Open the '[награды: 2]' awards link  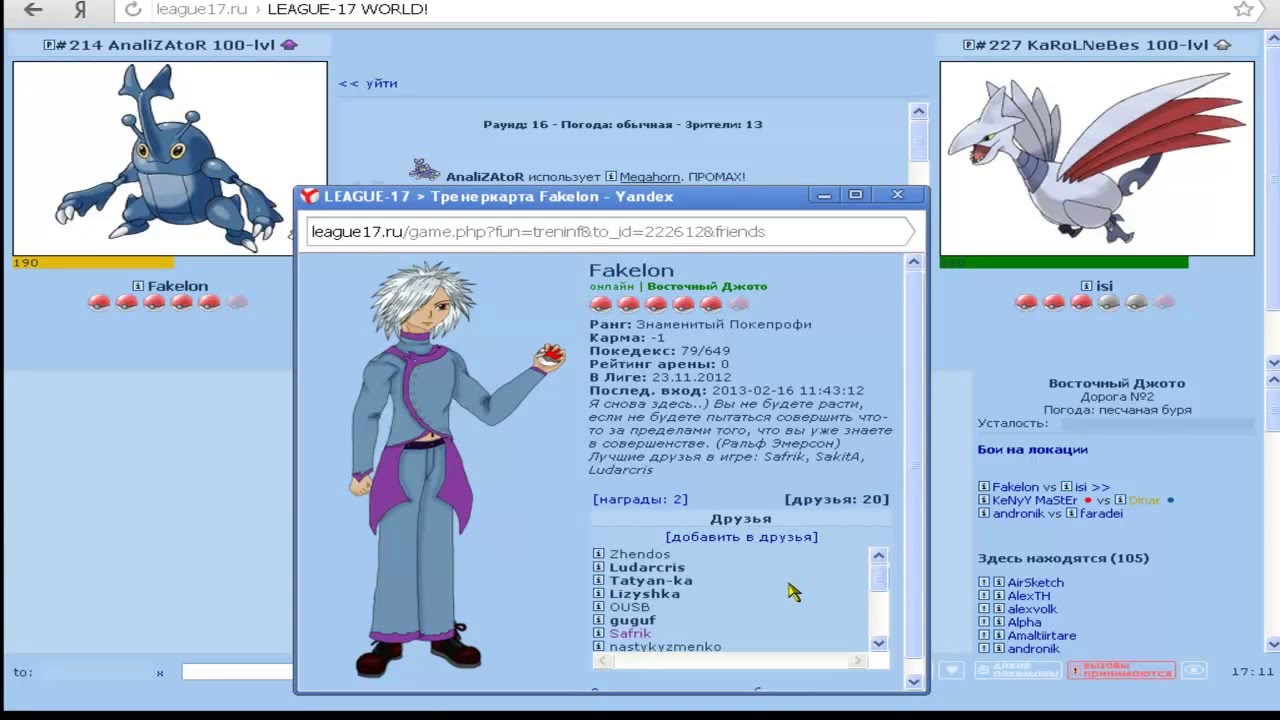point(640,499)
